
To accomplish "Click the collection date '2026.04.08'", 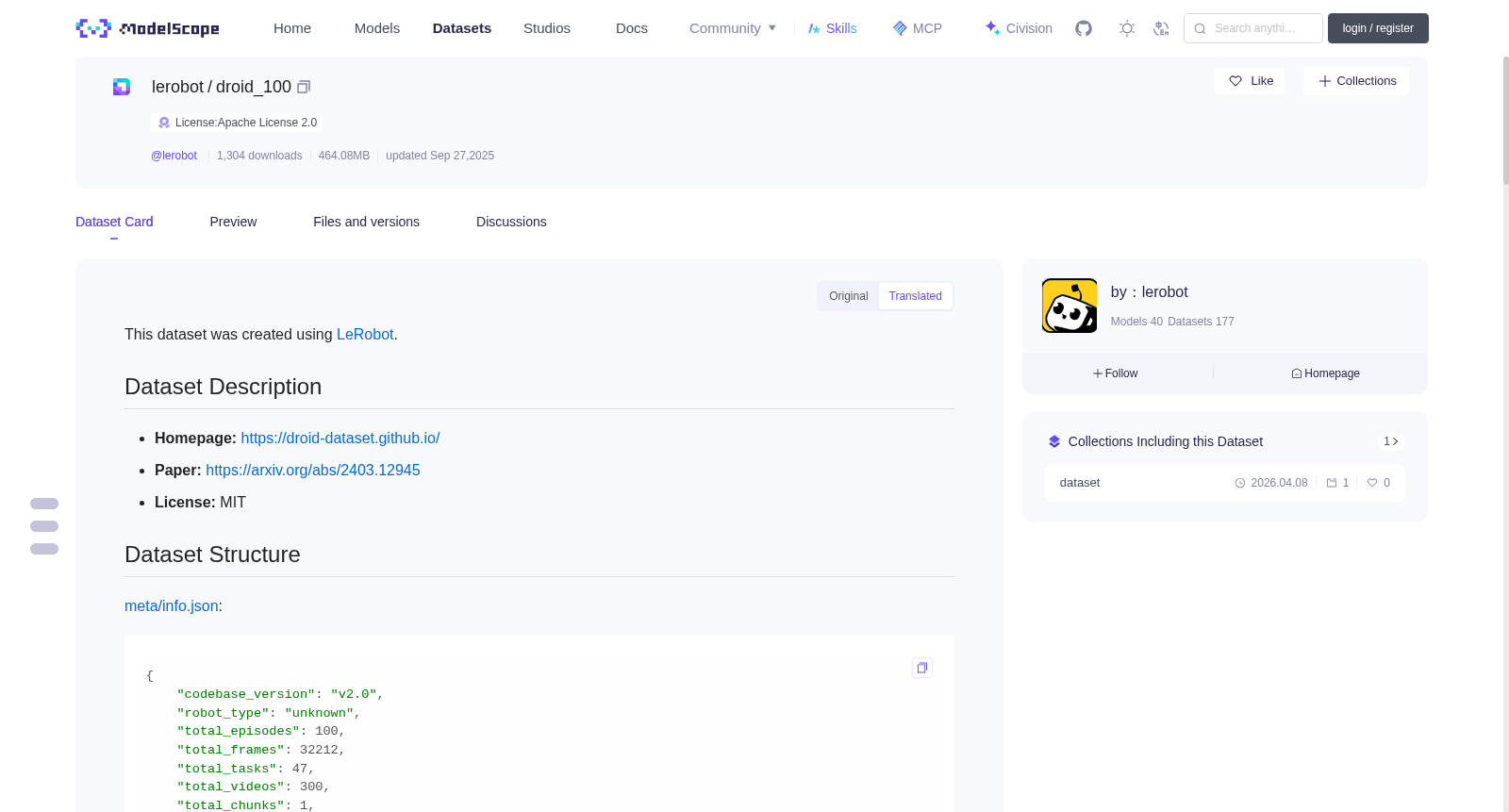I will [x=1279, y=483].
